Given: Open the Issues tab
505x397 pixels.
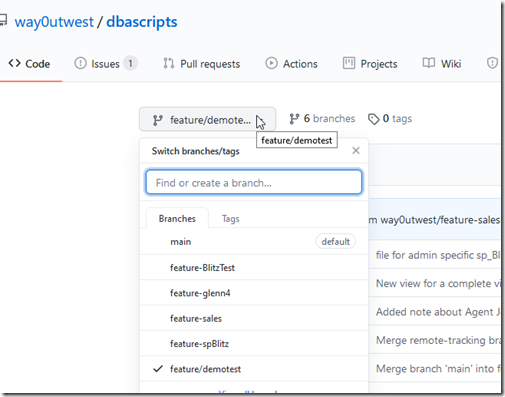Looking at the screenshot, I should 106,64.
